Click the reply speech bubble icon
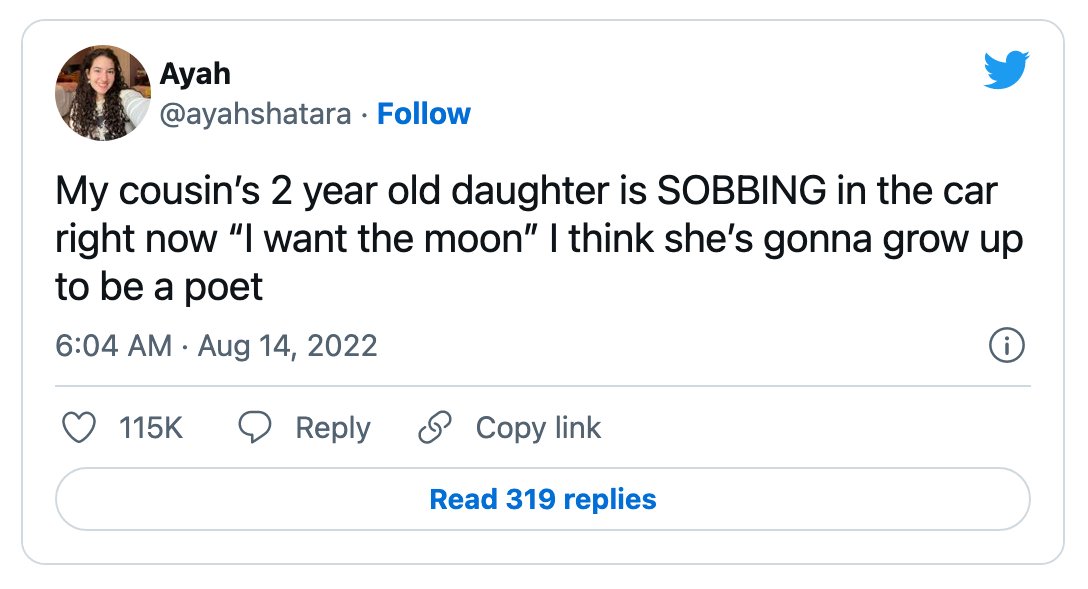The width and height of the screenshot is (1088, 589). (x=255, y=427)
